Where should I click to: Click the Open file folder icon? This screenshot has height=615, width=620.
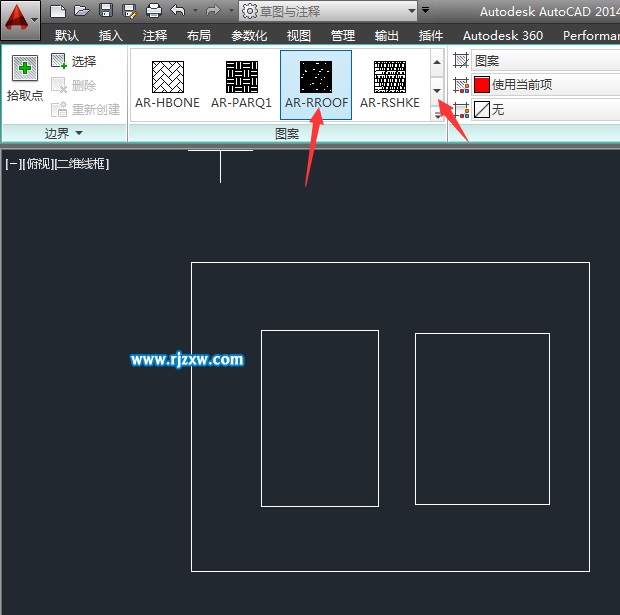(x=82, y=11)
